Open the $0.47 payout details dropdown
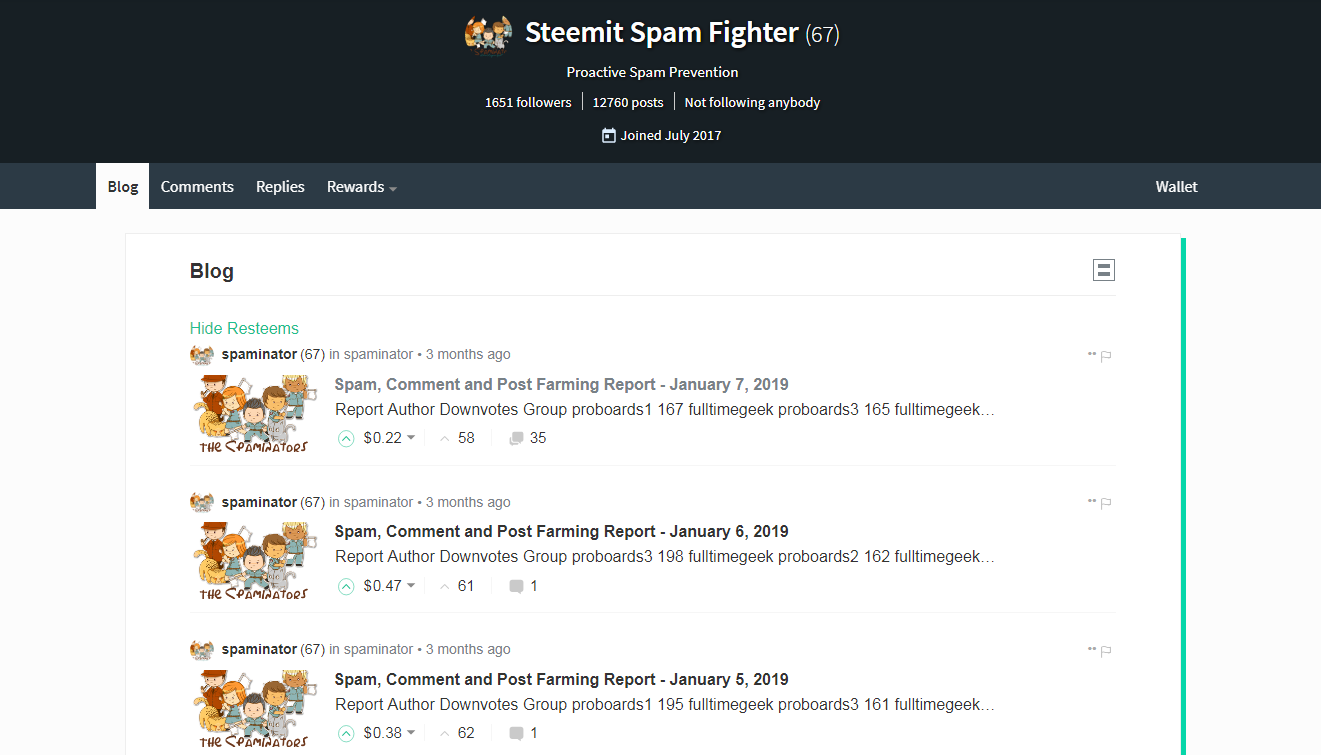This screenshot has height=755, width=1321. pos(410,586)
